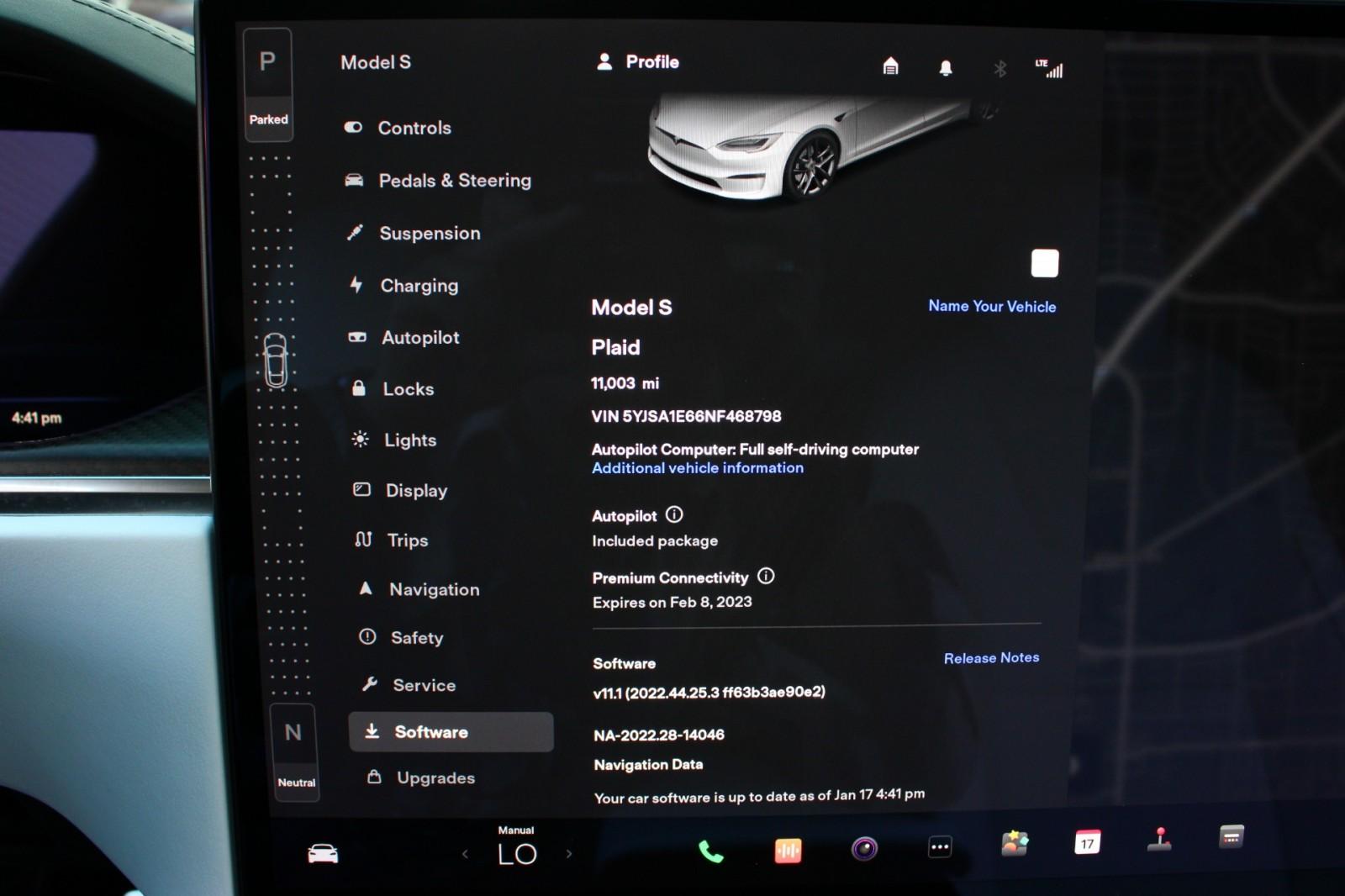Open Lights settings
Viewport: 1345px width, 896px height.
pyautogui.click(x=394, y=440)
